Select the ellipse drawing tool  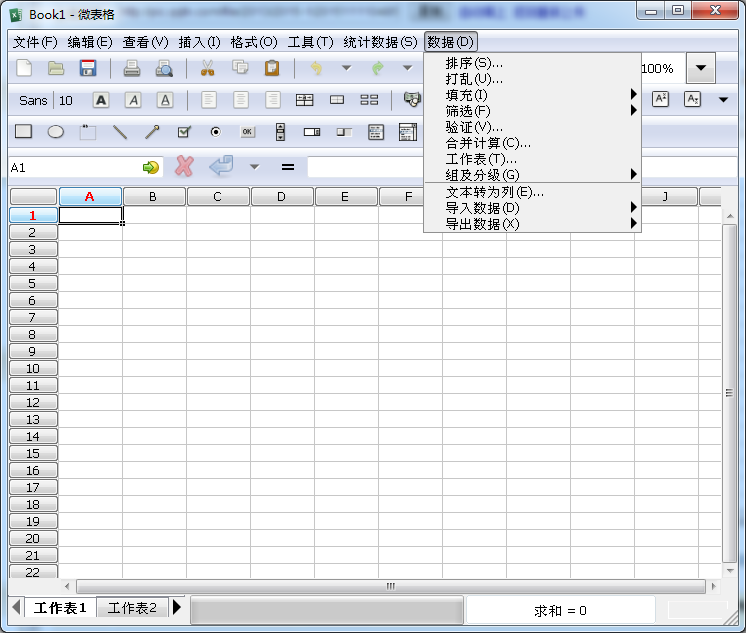coord(56,132)
